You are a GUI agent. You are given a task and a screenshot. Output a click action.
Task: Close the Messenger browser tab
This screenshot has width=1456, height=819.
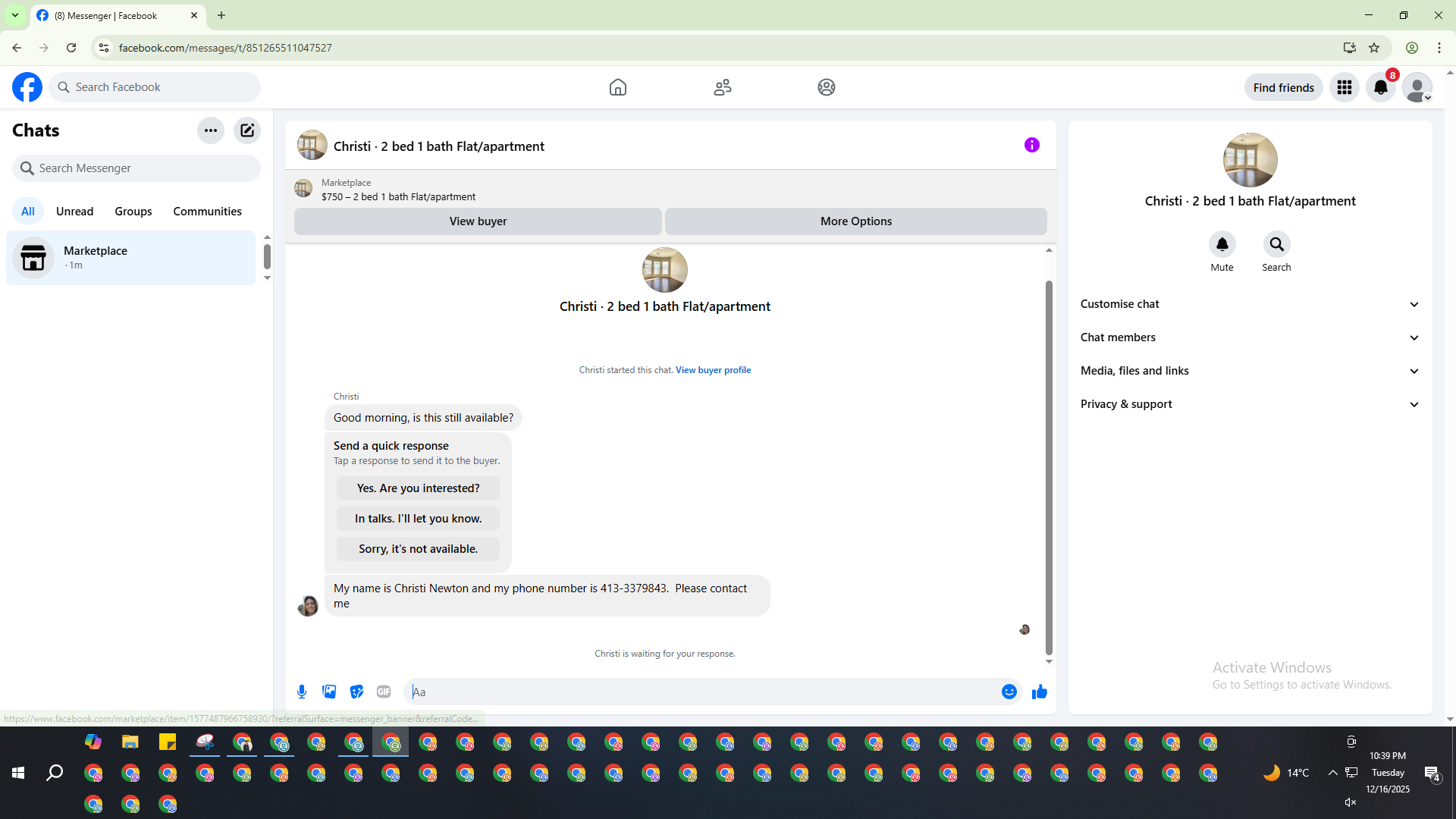tap(194, 15)
